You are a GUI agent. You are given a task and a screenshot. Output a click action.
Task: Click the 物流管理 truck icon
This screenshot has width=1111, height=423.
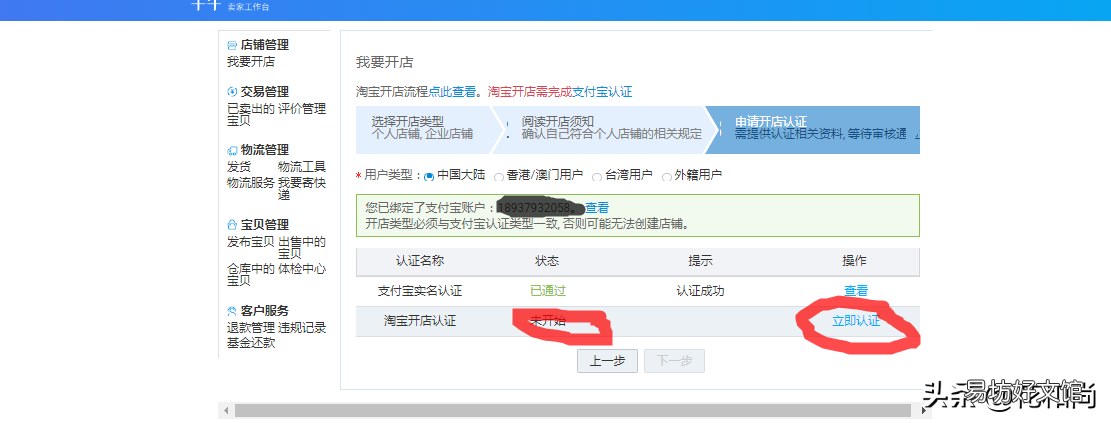[x=232, y=150]
